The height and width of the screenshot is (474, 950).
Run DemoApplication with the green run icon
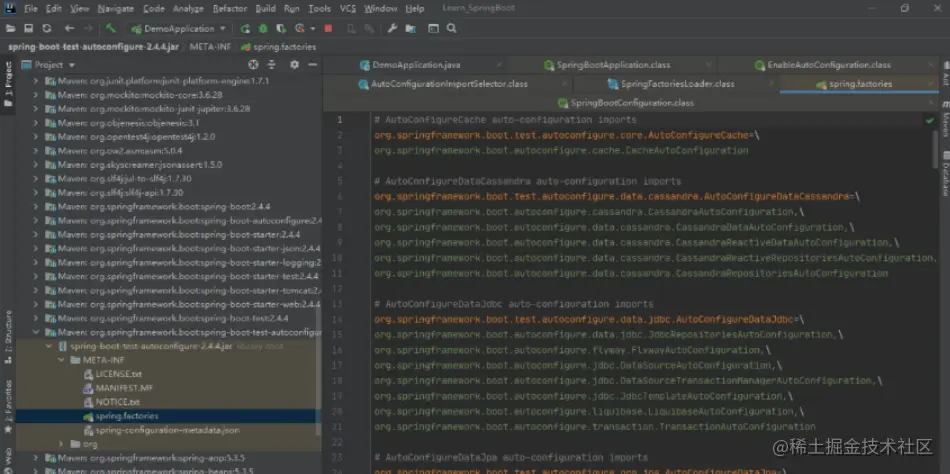(245, 28)
